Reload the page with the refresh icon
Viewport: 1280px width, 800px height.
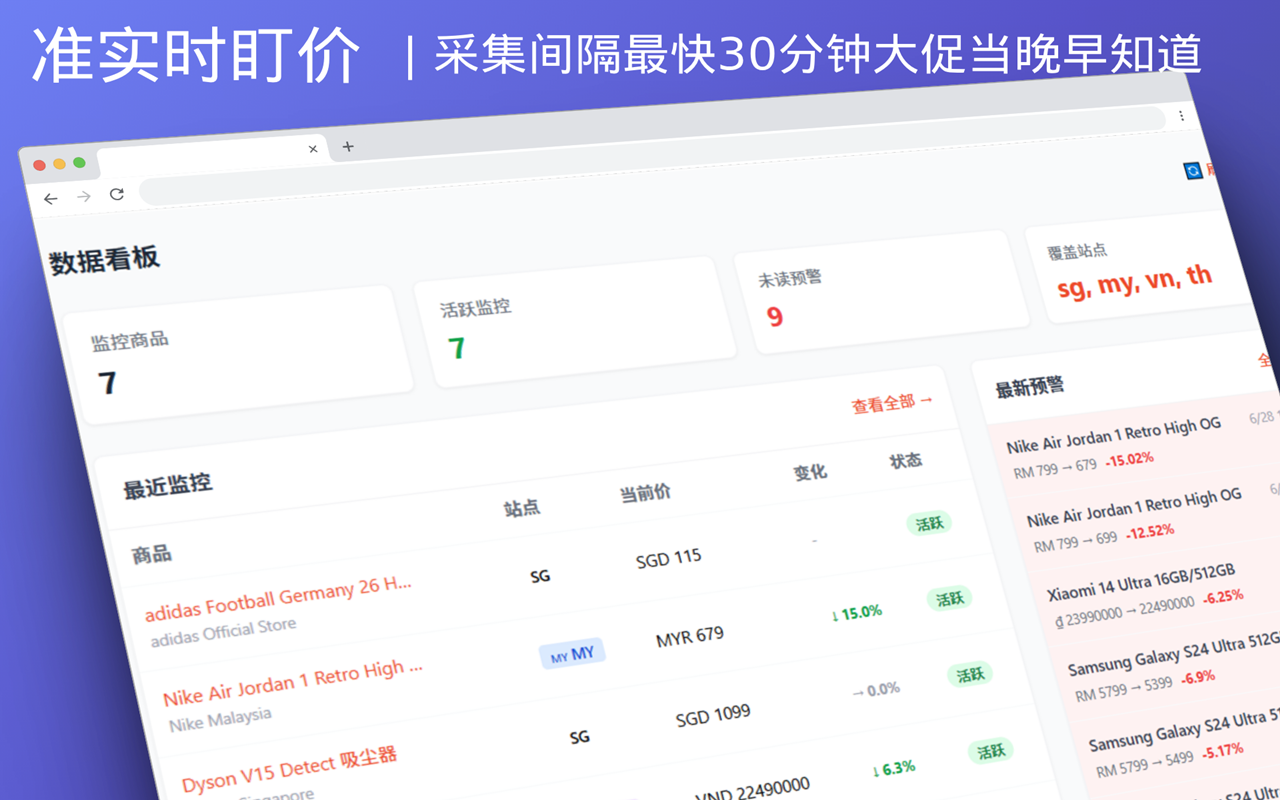coord(117,194)
